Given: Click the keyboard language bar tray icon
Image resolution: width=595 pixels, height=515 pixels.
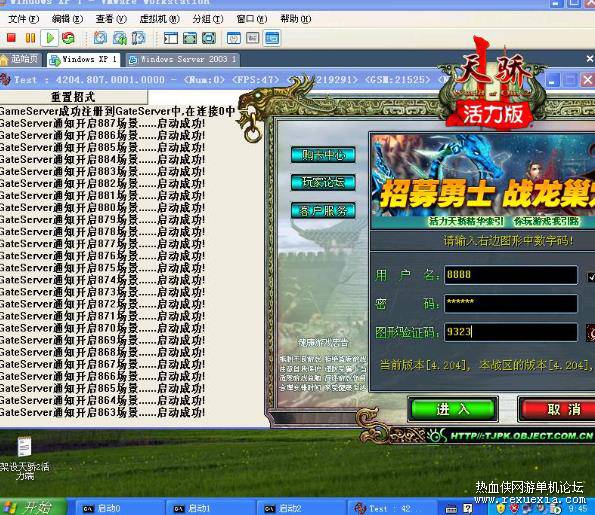Looking at the screenshot, I should click(x=451, y=508).
